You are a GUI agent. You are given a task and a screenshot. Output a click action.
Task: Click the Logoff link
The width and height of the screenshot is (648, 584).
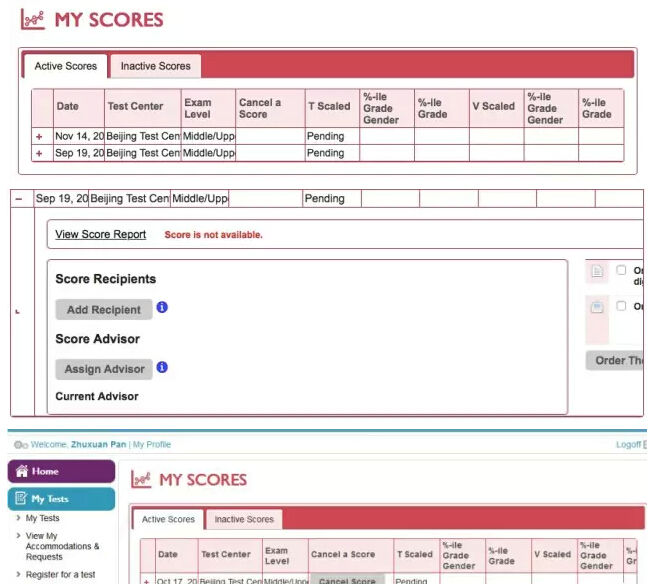coord(628,445)
